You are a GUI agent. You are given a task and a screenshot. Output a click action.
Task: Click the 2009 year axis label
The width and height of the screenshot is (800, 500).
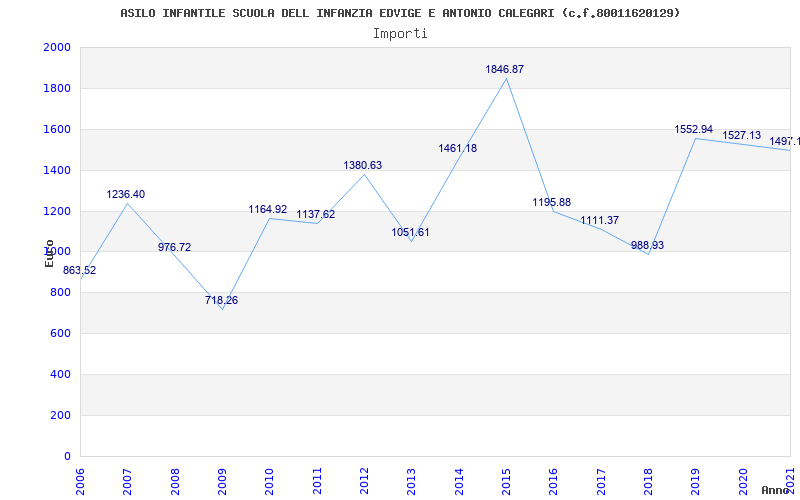tap(222, 482)
